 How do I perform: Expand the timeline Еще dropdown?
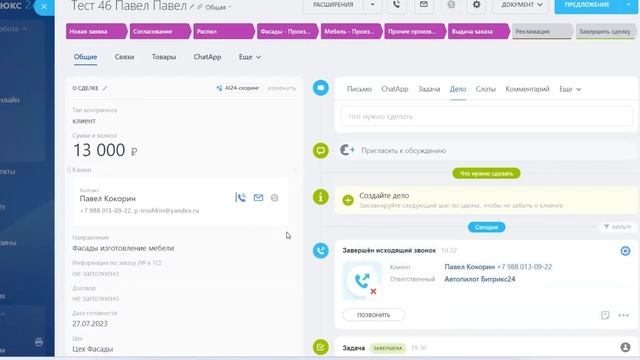[570, 89]
